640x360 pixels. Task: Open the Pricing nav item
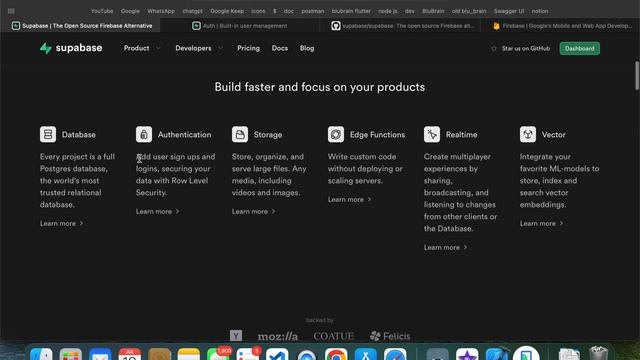click(248, 48)
